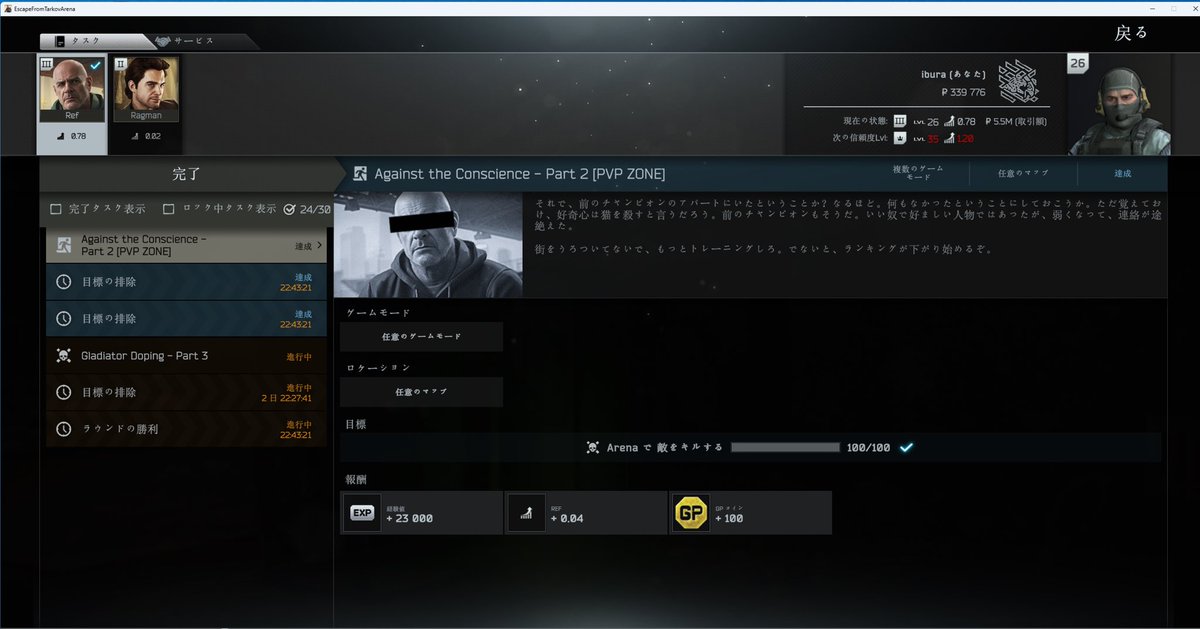Viewport: 1200px width, 629px height.
Task: Click clock icon of first 目標の排除 row
Action: pyautogui.click(x=64, y=282)
